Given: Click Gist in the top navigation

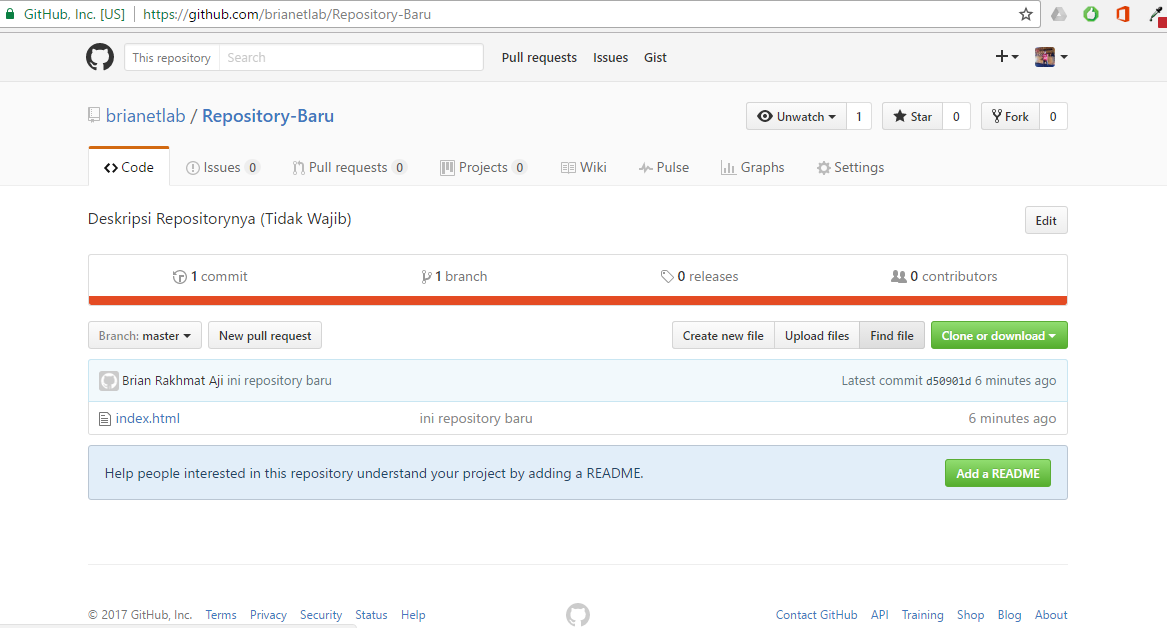Looking at the screenshot, I should pos(655,57).
